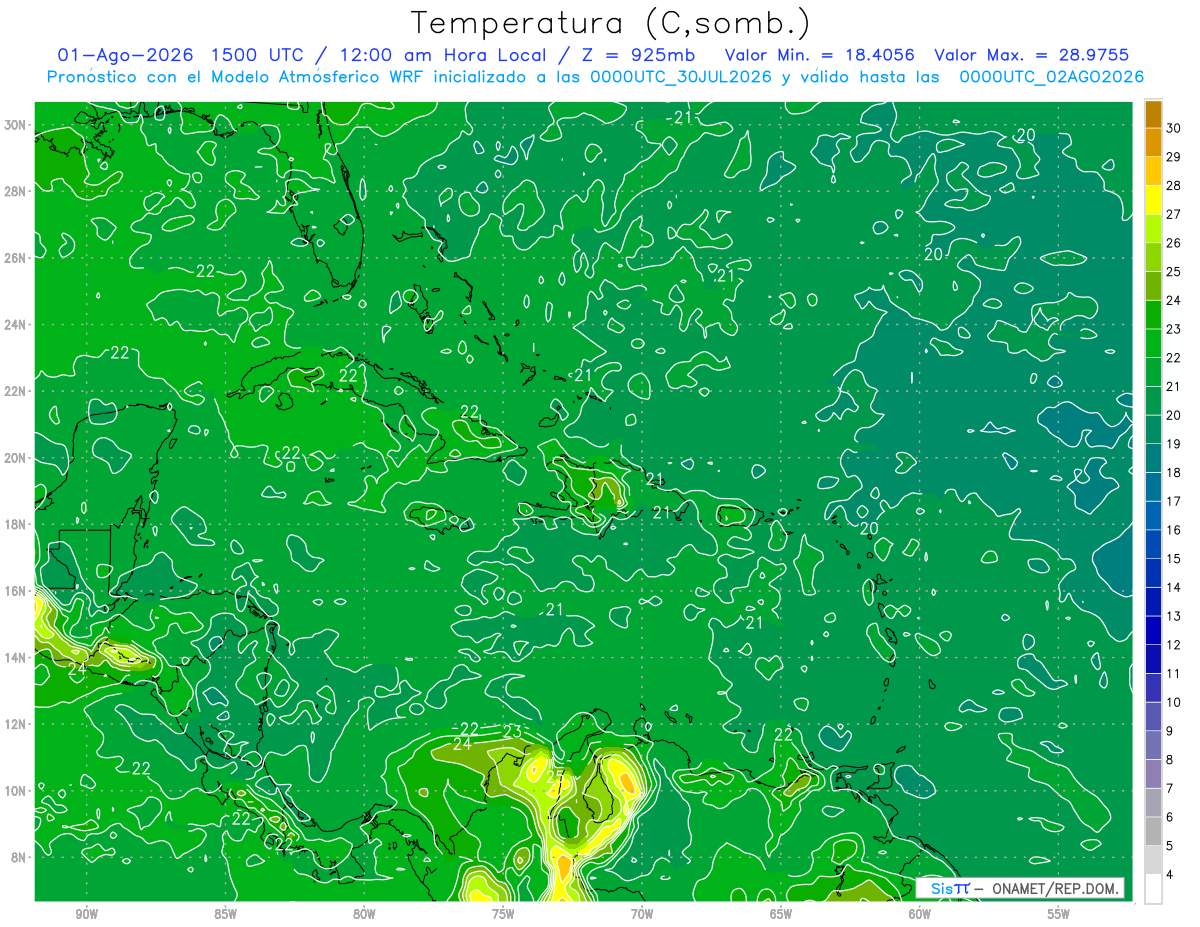
Task: Click the 10N latitude axis label
Action: 16,790
